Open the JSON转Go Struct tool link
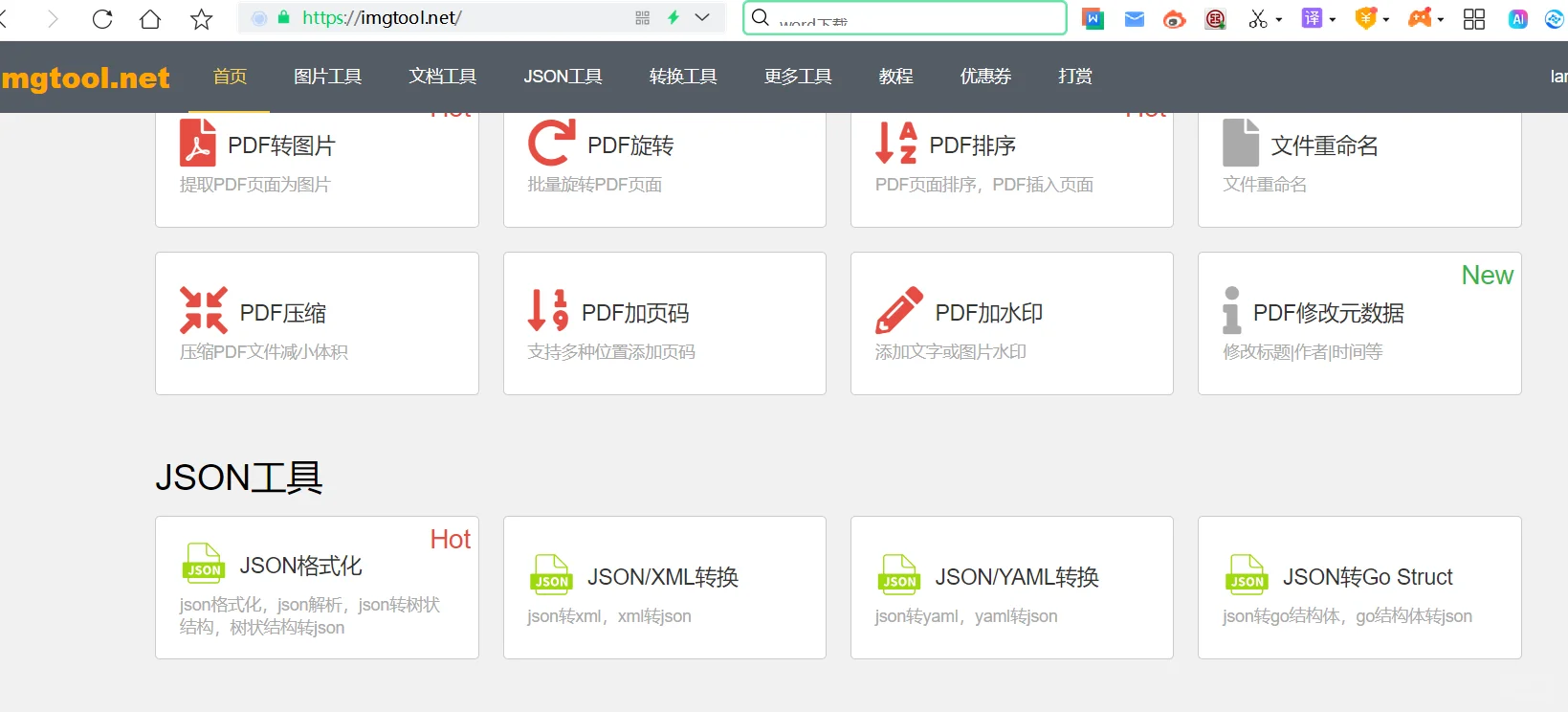The image size is (1568, 712). tap(1368, 577)
